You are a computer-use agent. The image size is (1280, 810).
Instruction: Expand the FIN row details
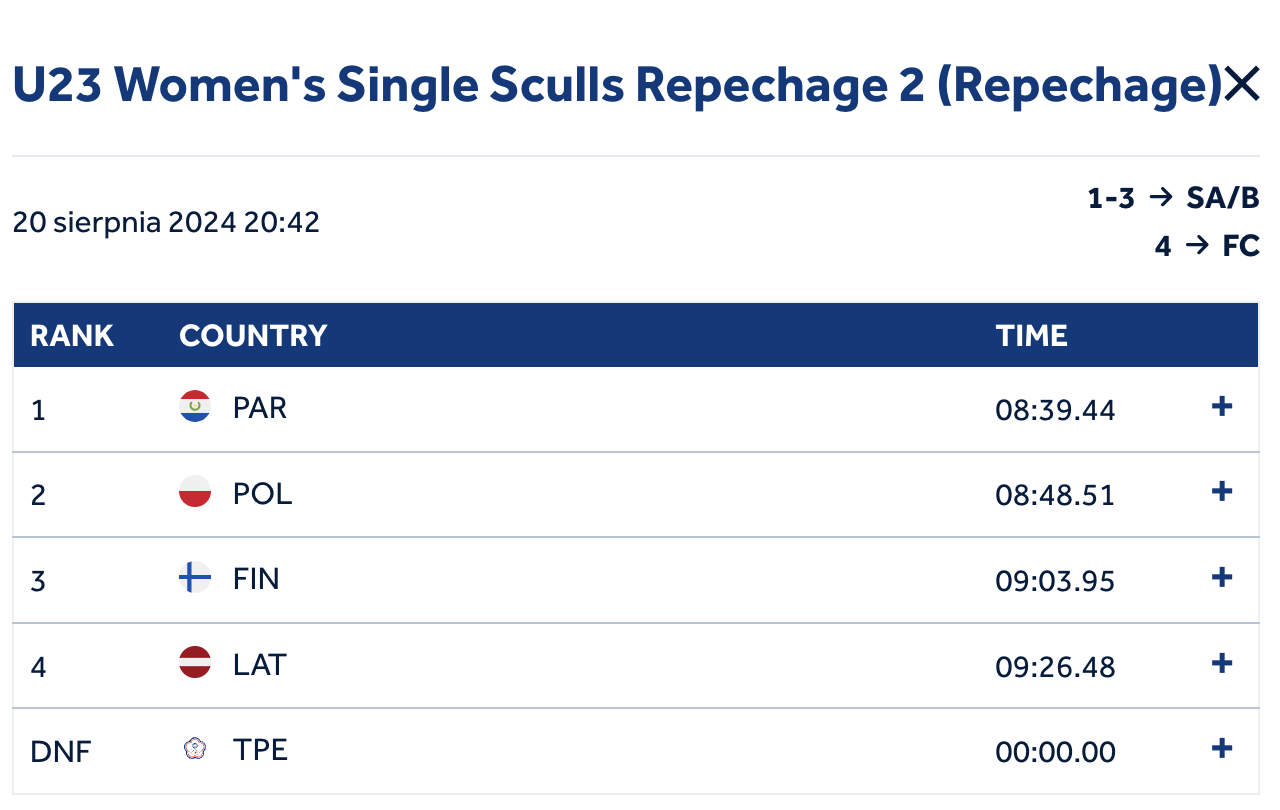(x=1221, y=578)
